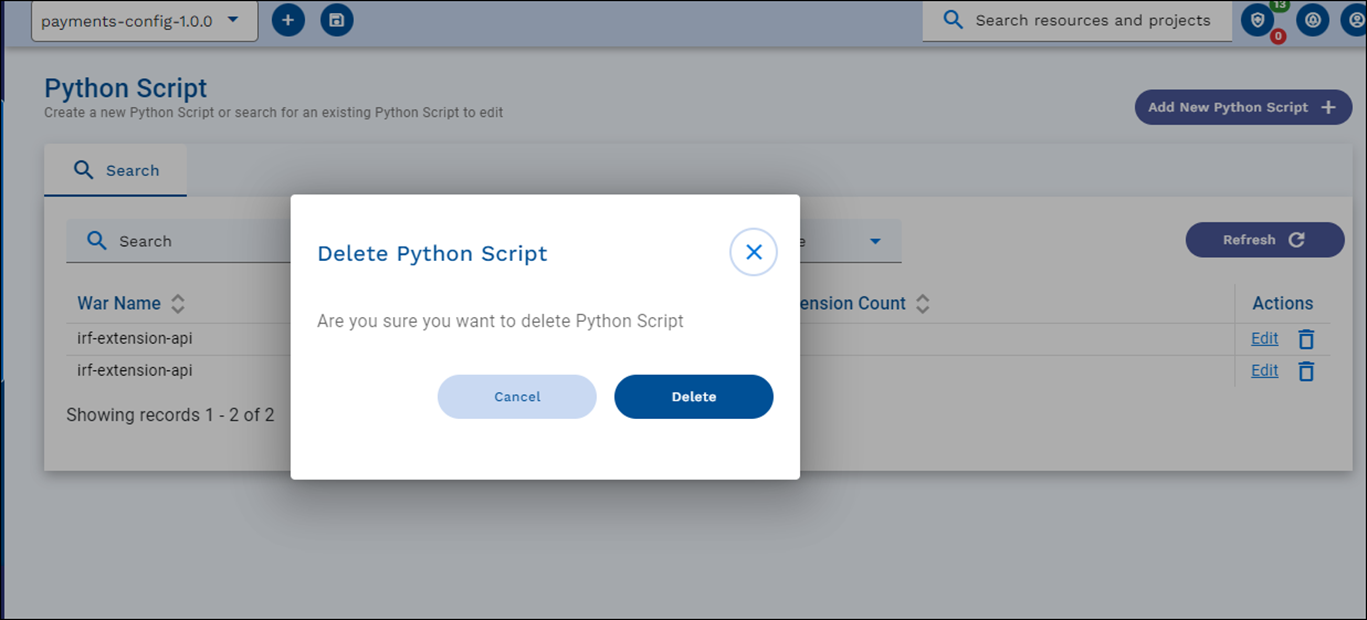The image size is (1367, 620).
Task: Switch to the Search tab
Action: click(116, 170)
